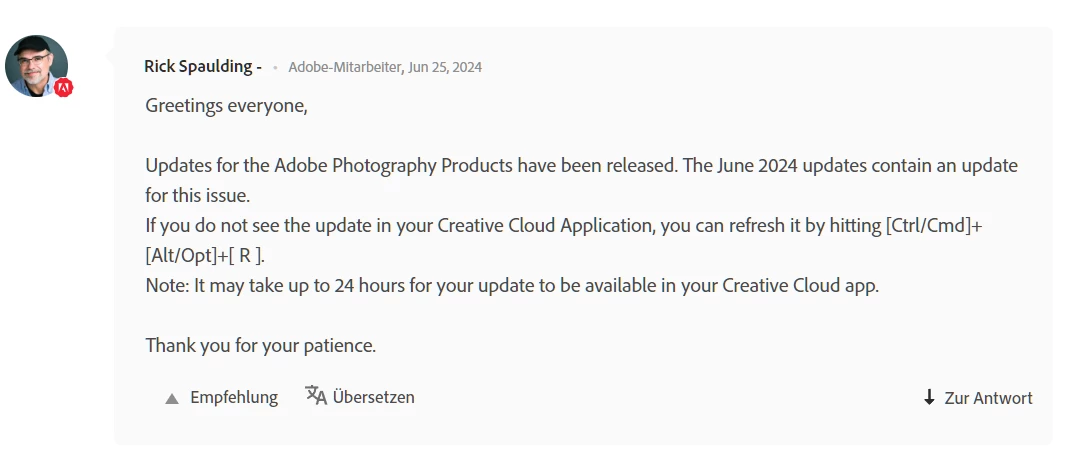Click the translate language icon
This screenshot has width=1069, height=473.
pos(316,396)
